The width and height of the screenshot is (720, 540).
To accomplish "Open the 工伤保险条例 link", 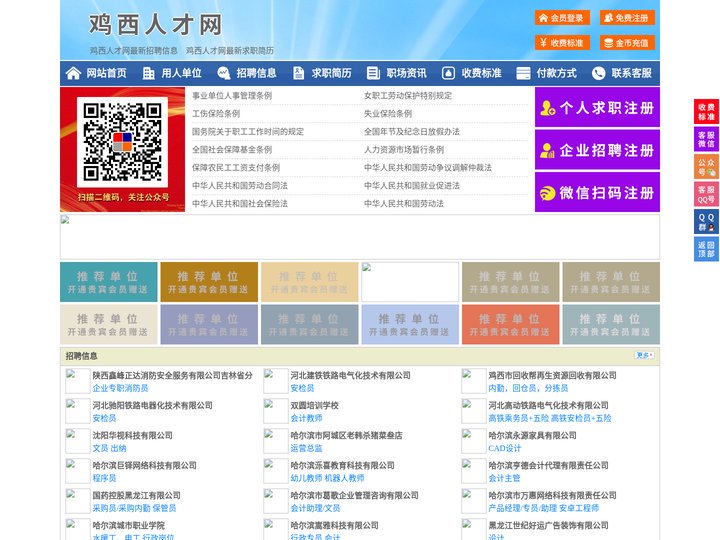I will click(216, 113).
